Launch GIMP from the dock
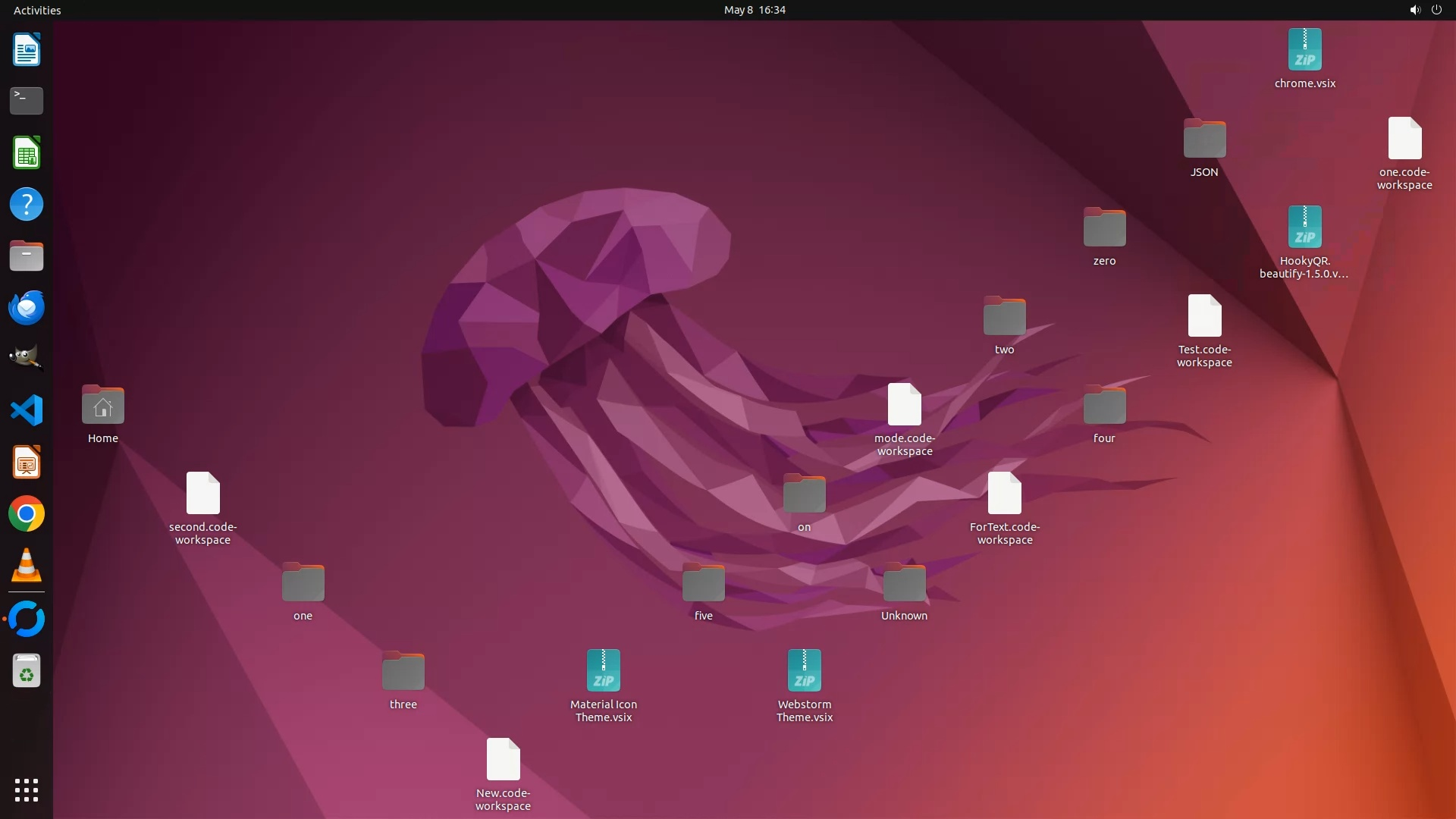Viewport: 1456px width, 819px height. (x=27, y=359)
